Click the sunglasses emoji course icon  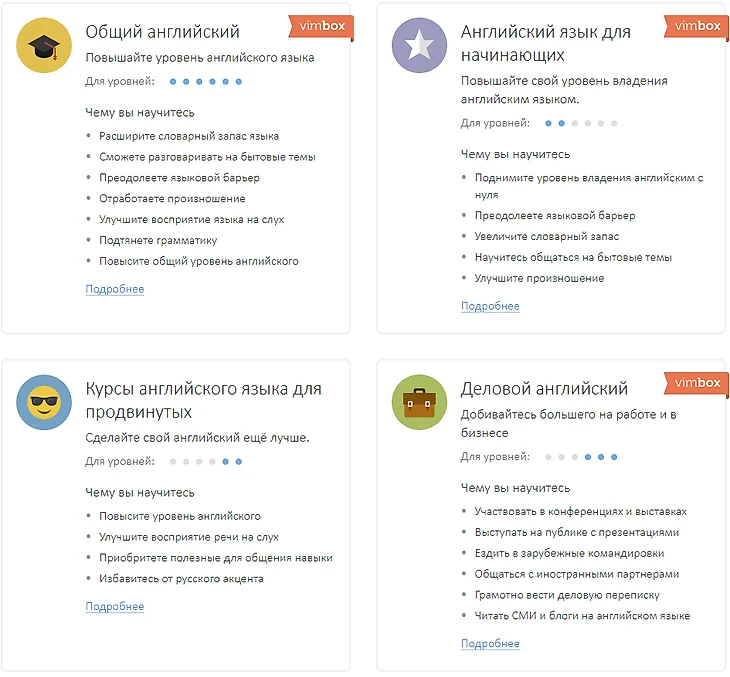coord(44,402)
